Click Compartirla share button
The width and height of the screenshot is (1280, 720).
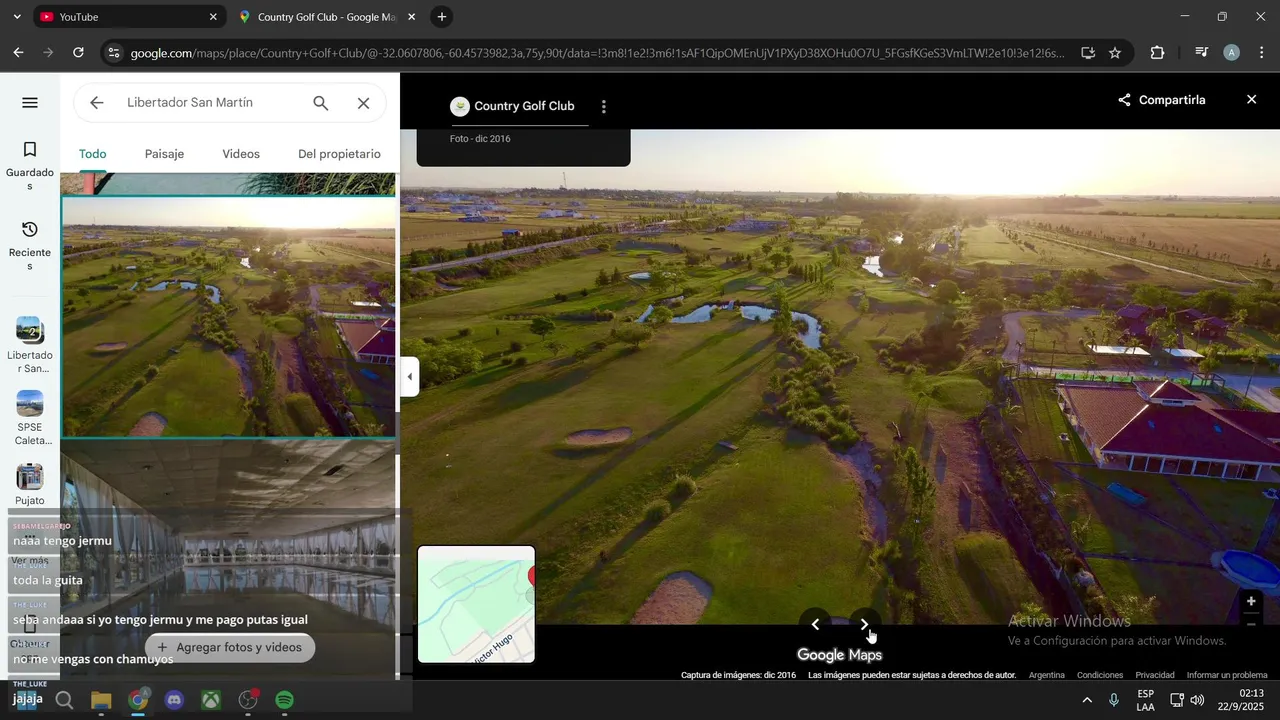(1161, 100)
